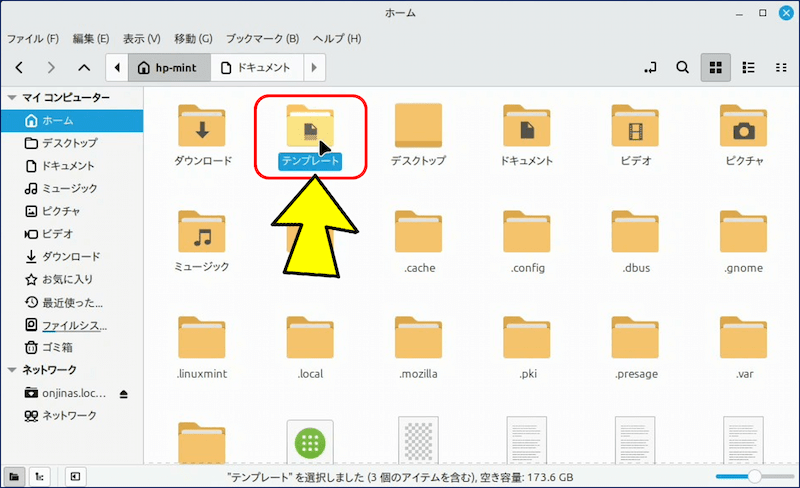Select ゴミ箱 in the sidebar
Viewport: 800px width, 488px height.
coord(58,347)
